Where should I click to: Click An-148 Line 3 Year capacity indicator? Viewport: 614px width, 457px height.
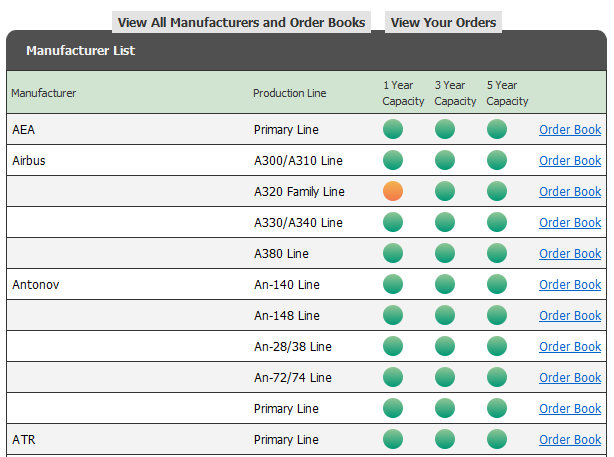click(x=445, y=315)
